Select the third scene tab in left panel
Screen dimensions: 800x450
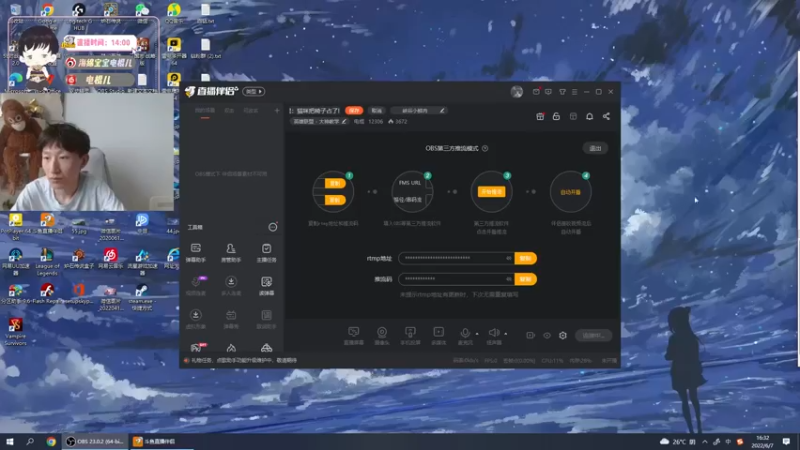pos(251,111)
